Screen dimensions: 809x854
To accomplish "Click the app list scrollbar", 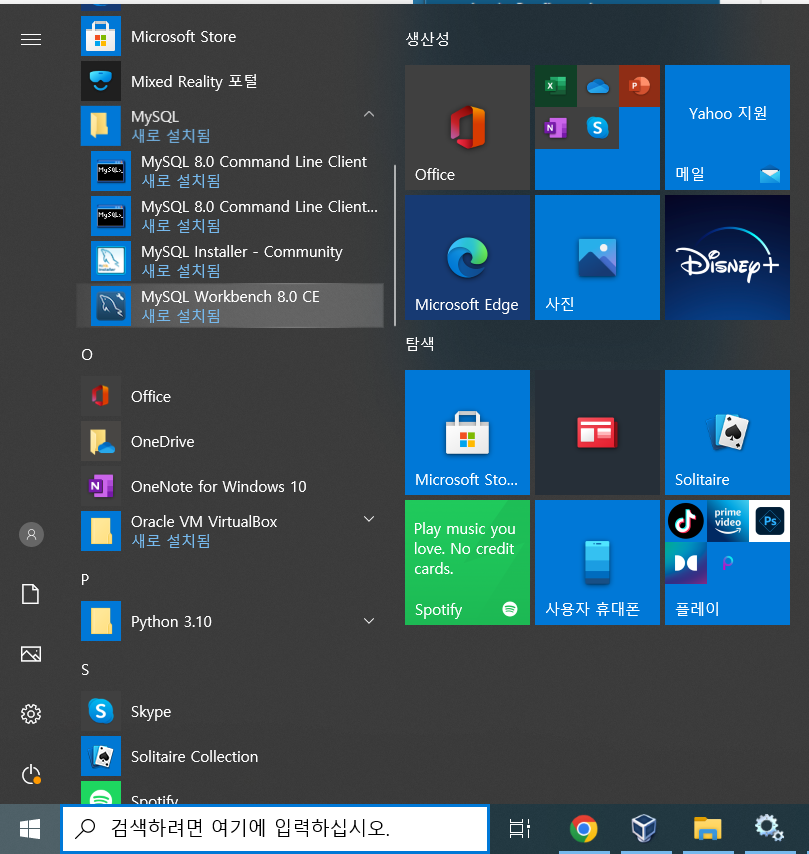I will click(x=395, y=245).
